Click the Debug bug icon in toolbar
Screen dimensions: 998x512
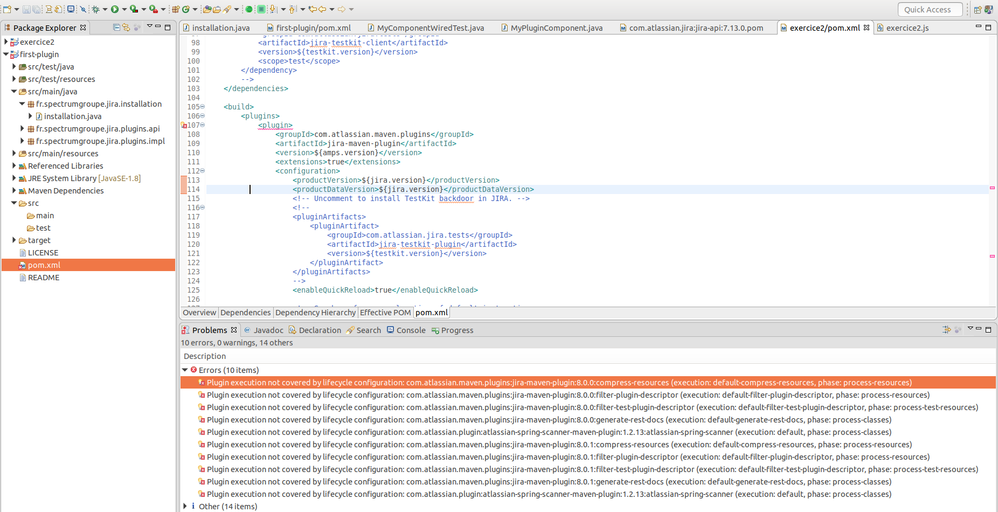(x=95, y=9)
